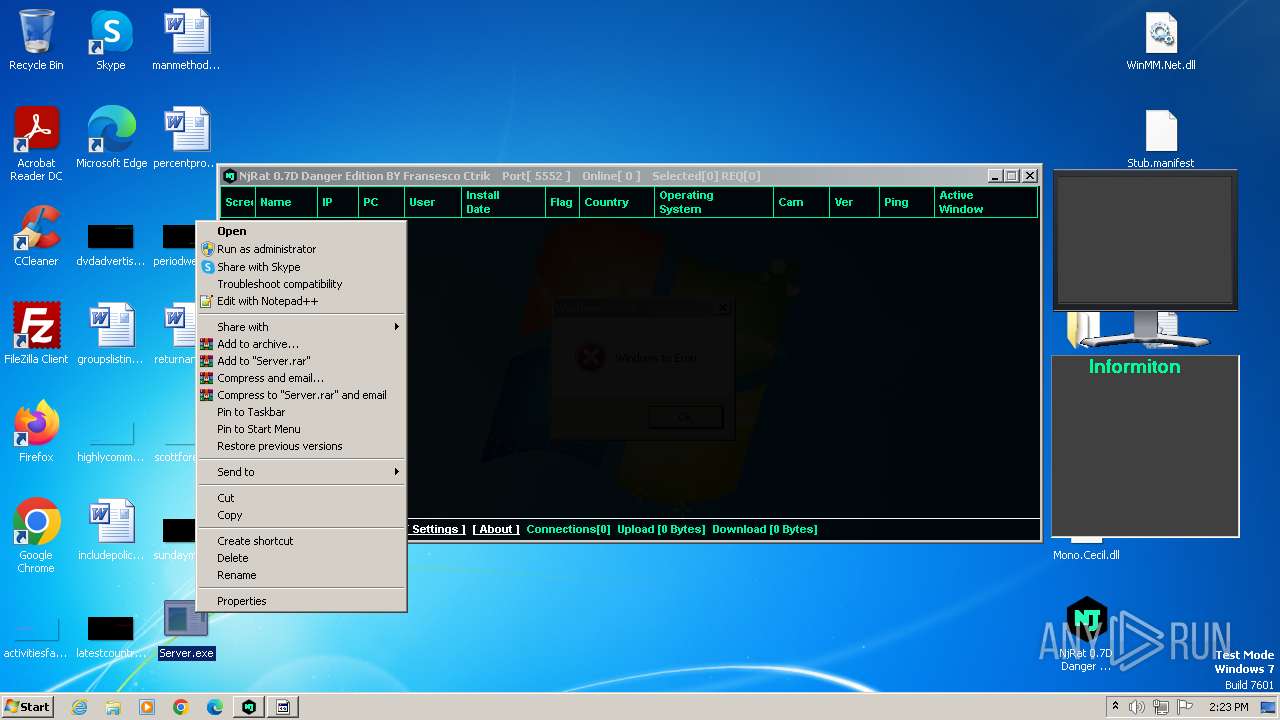
Task: Click the Informiton panel heading
Action: tap(1134, 367)
